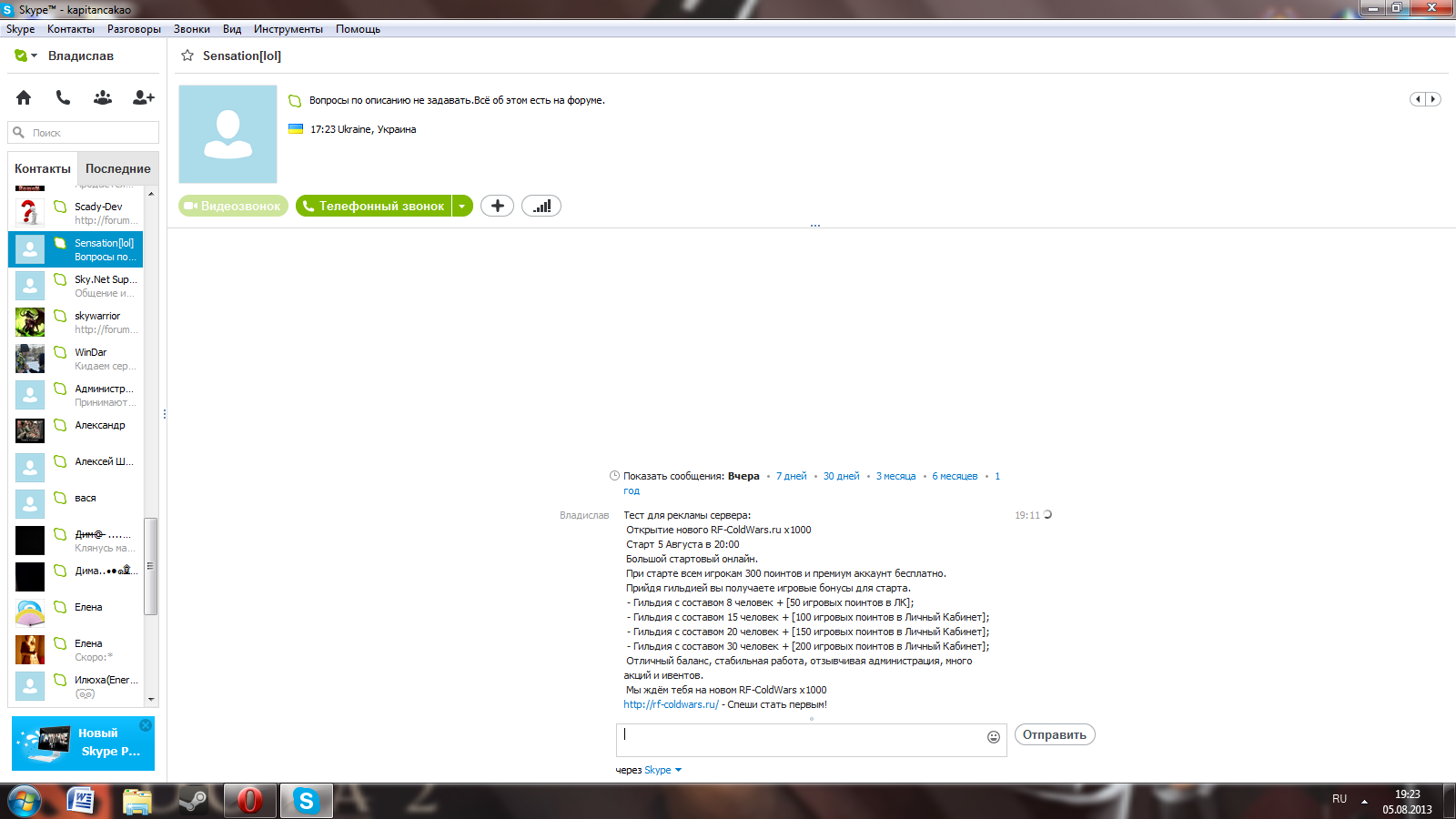Select contact вася
The image size is (1456, 819).
76,504
